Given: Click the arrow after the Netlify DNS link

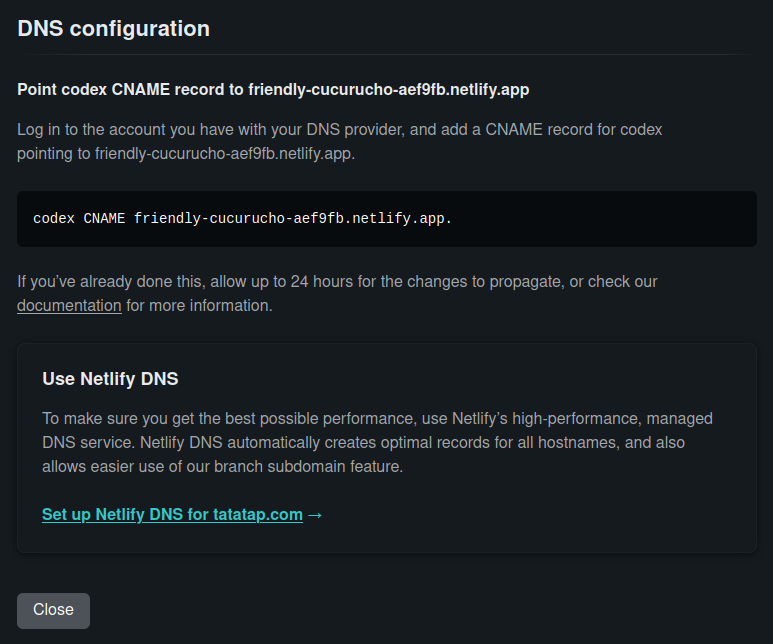Looking at the screenshot, I should tap(315, 515).
